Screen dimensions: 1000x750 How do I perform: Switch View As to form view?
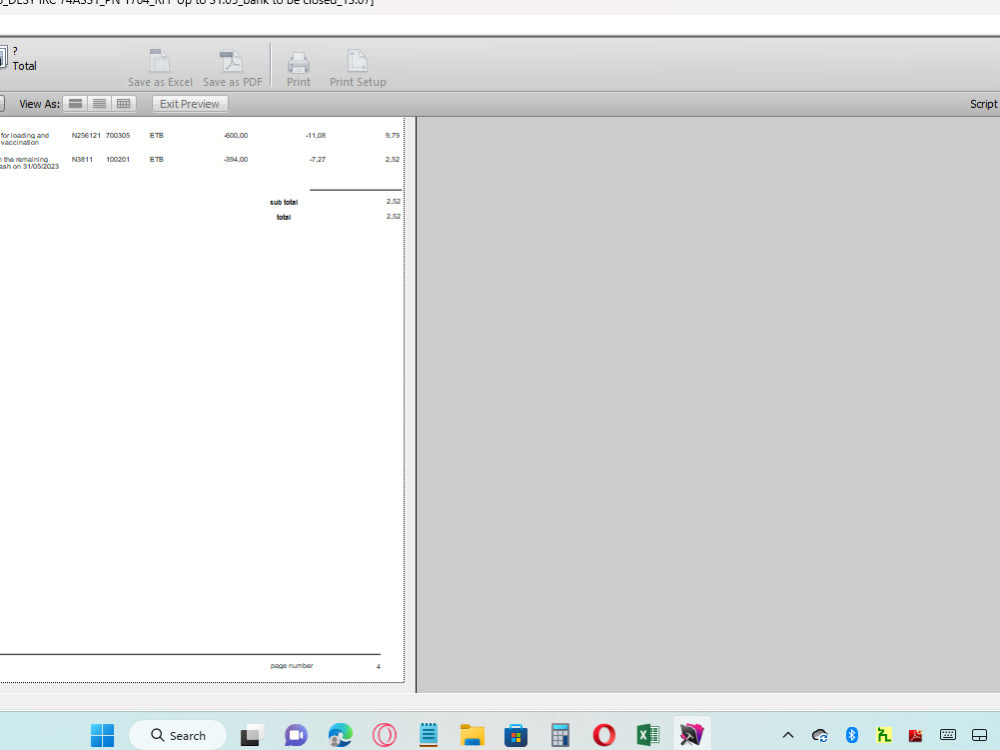coord(75,103)
